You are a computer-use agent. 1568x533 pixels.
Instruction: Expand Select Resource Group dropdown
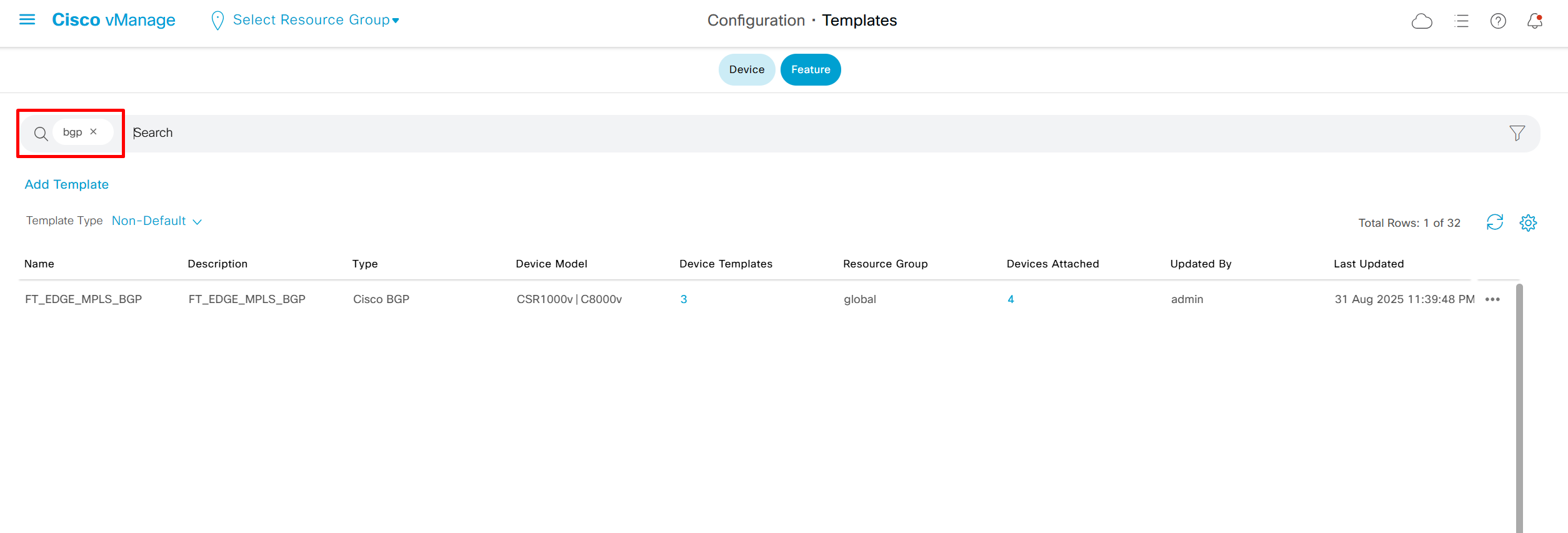(316, 20)
